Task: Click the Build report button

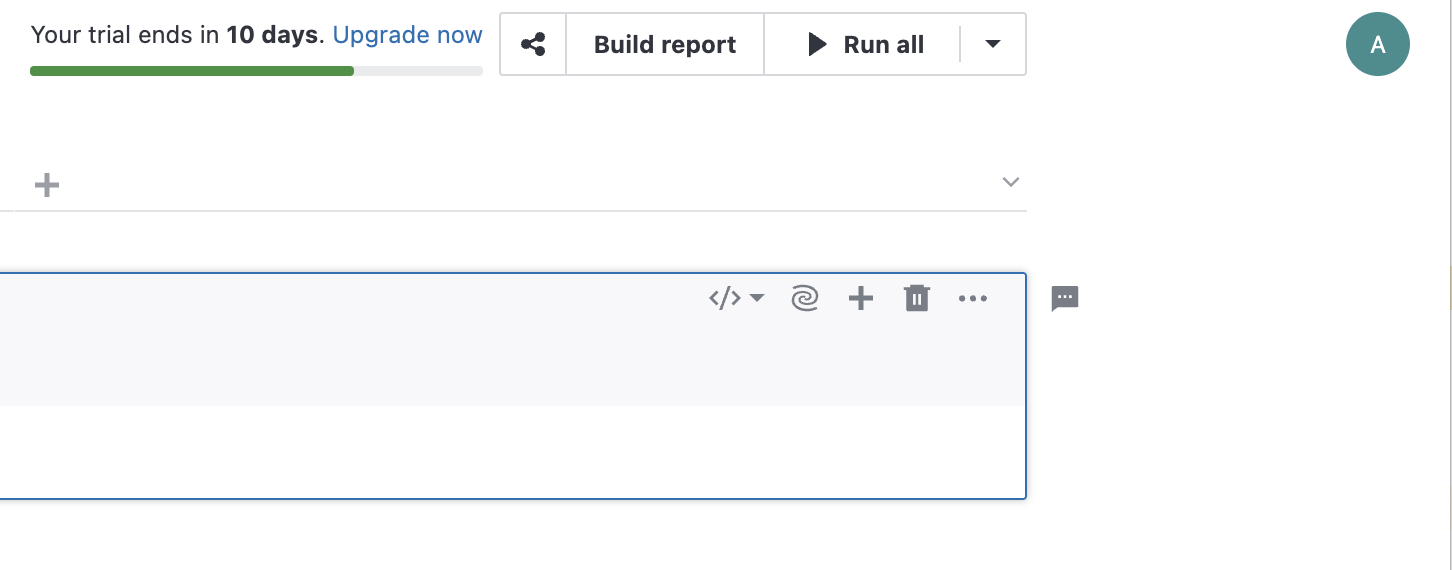Action: (665, 45)
